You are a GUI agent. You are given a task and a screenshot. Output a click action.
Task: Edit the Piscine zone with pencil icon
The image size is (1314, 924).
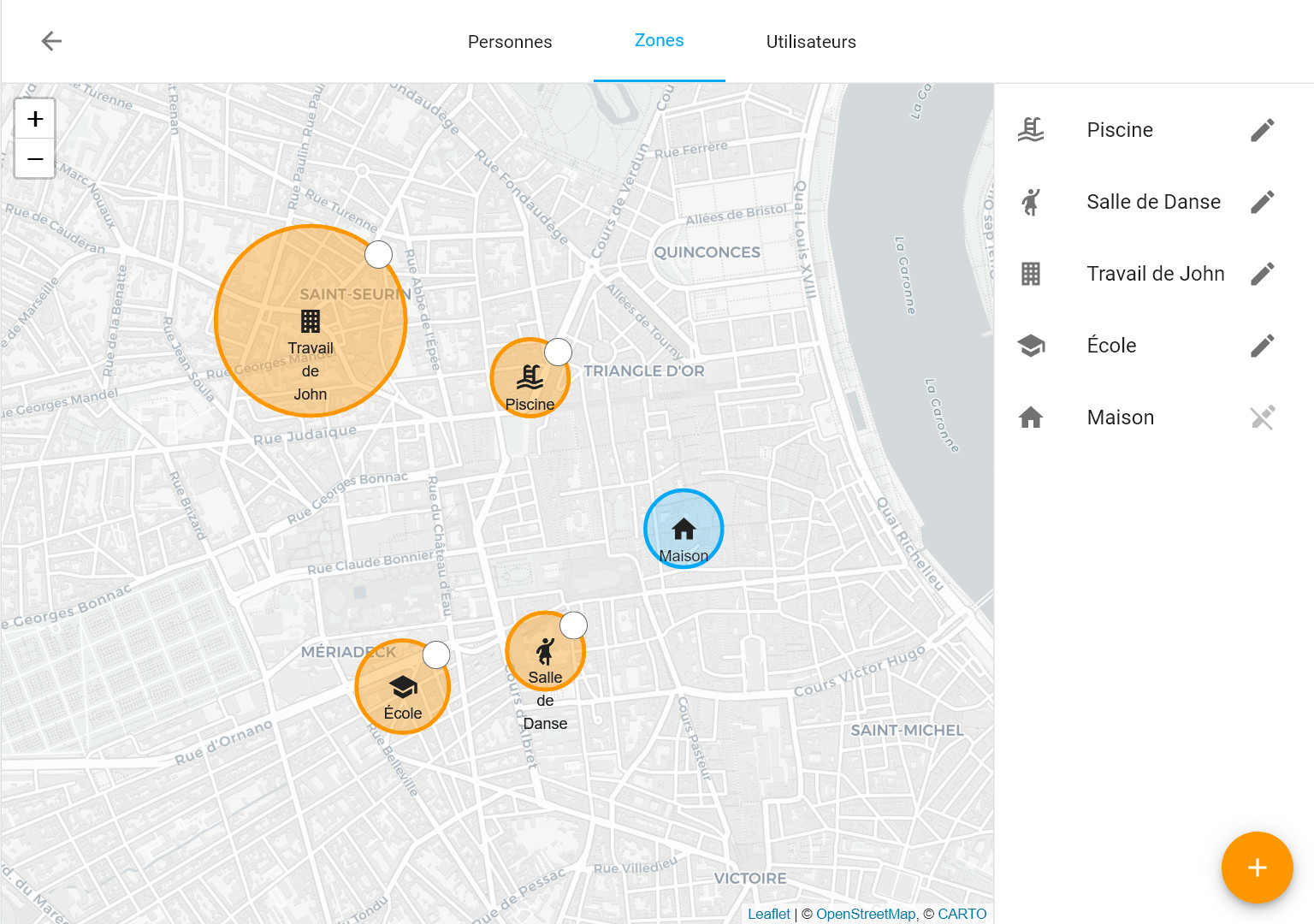[1263, 130]
